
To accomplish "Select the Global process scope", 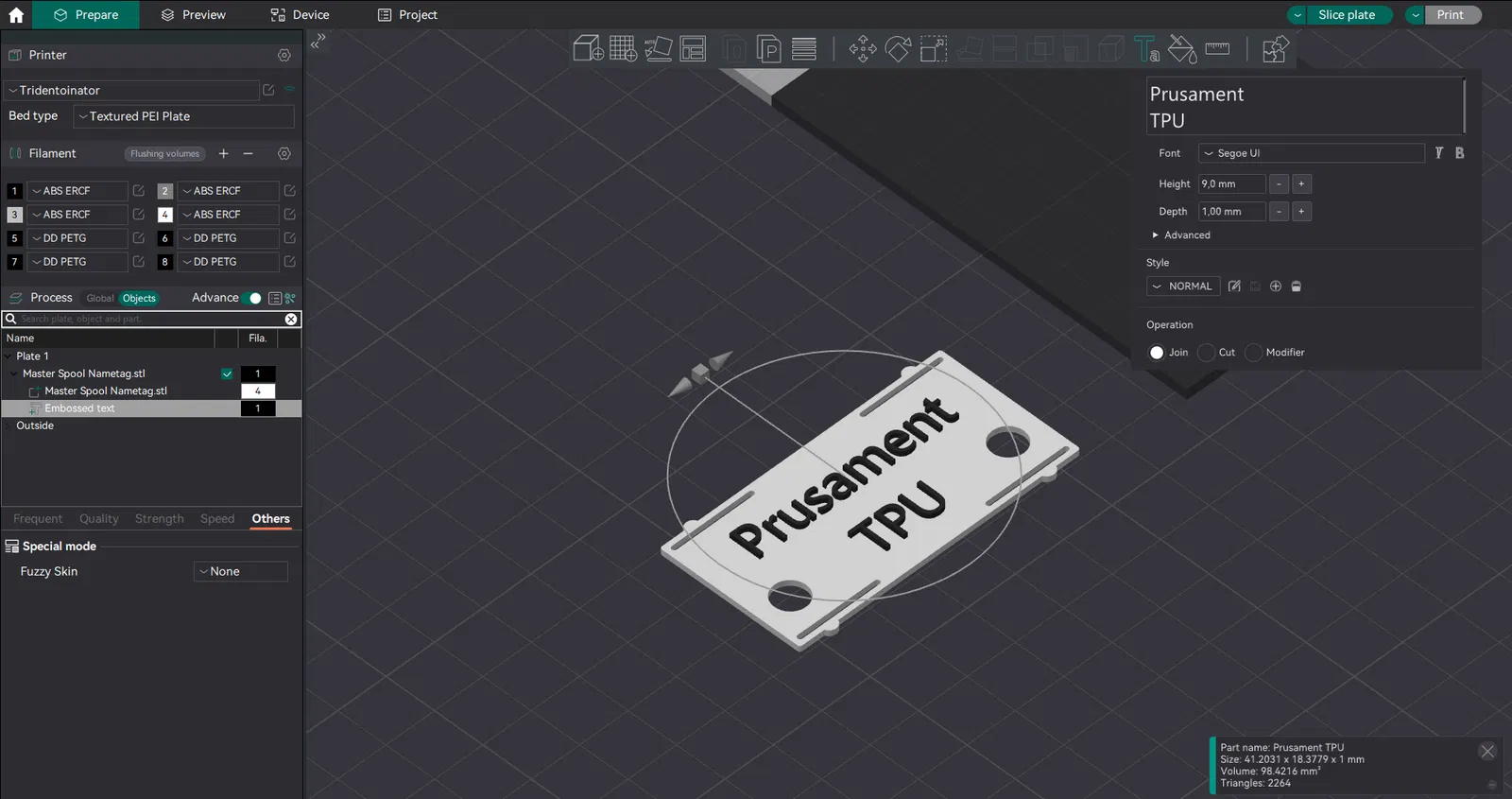I will (100, 298).
